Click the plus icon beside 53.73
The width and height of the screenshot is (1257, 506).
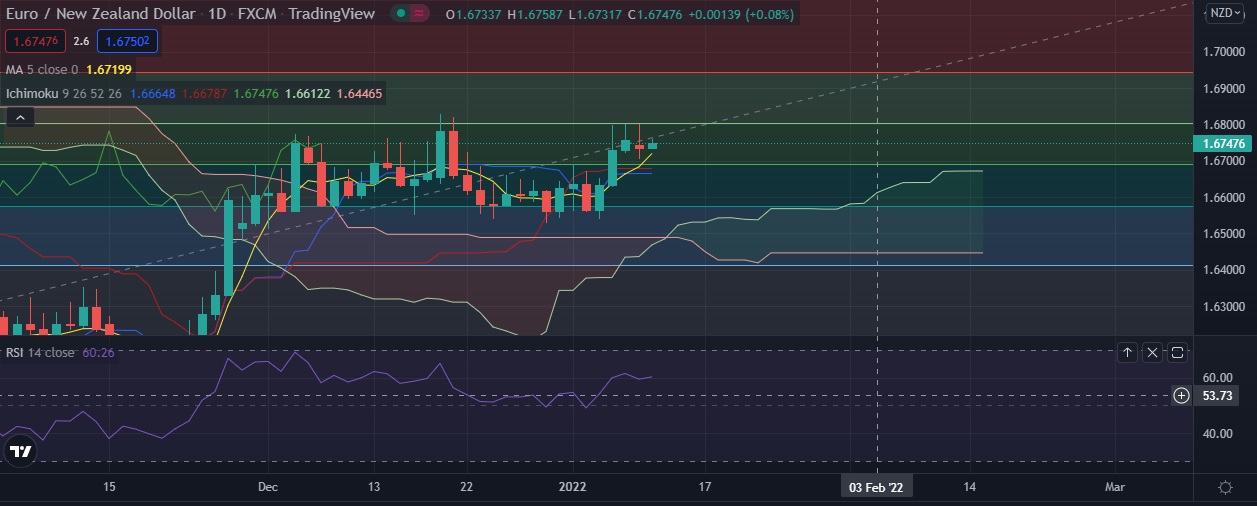click(x=1181, y=396)
